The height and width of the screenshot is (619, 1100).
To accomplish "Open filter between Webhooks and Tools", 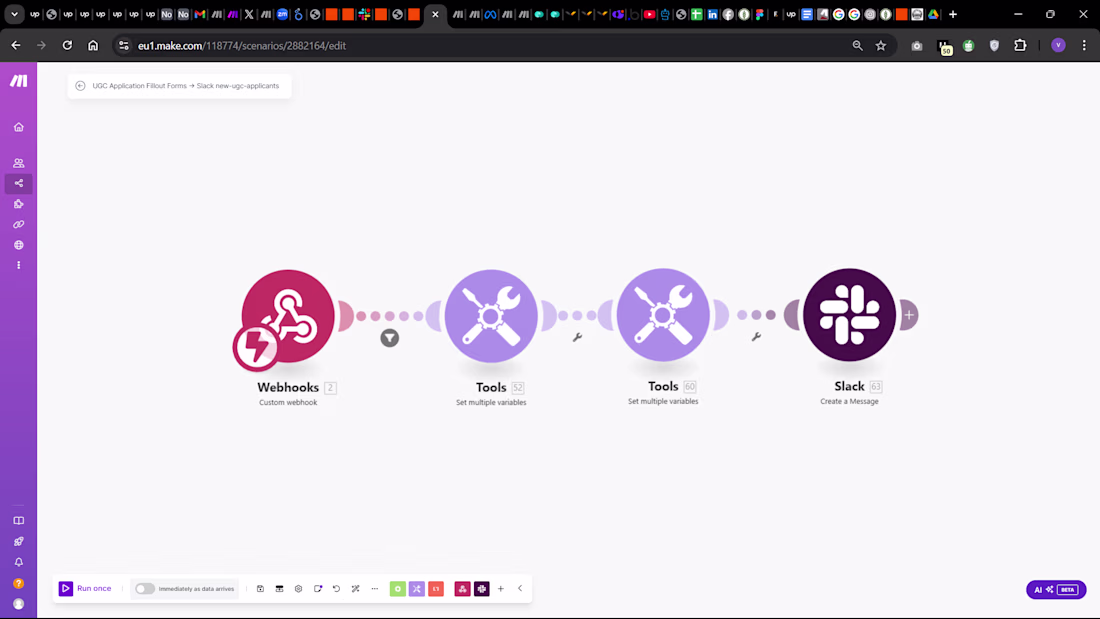I will pyautogui.click(x=389, y=338).
